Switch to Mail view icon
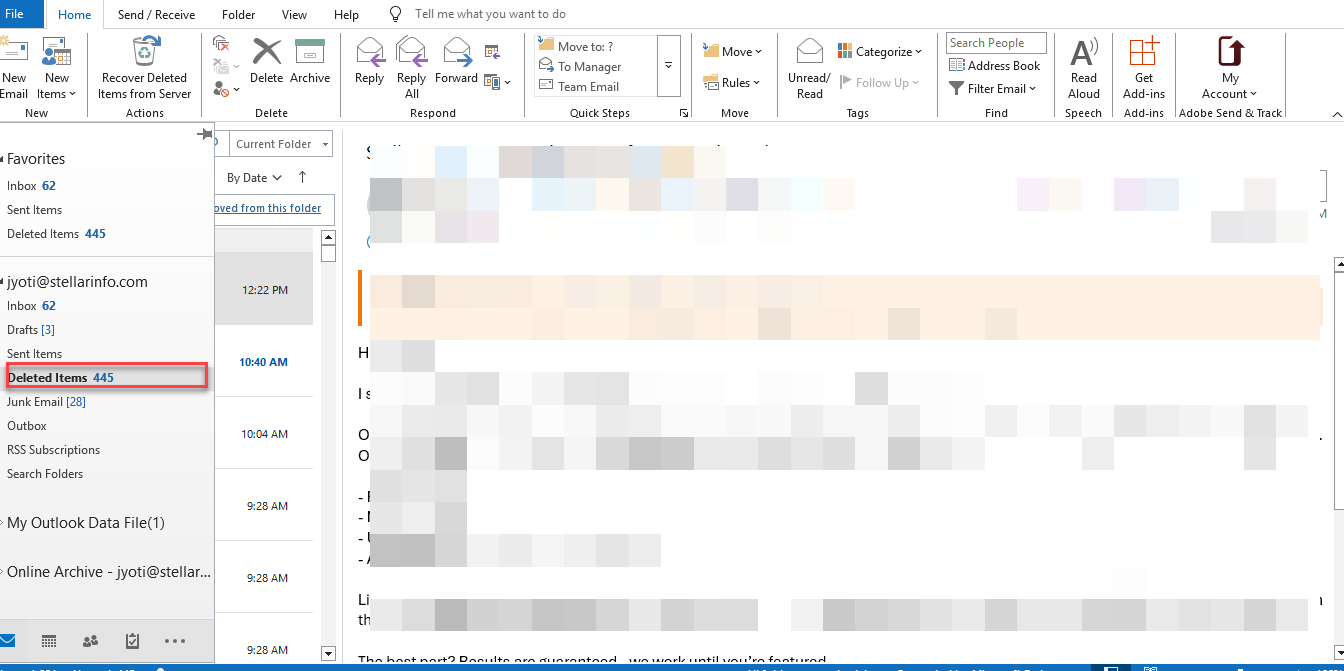This screenshot has height=671, width=1344. pyautogui.click(x=7, y=641)
